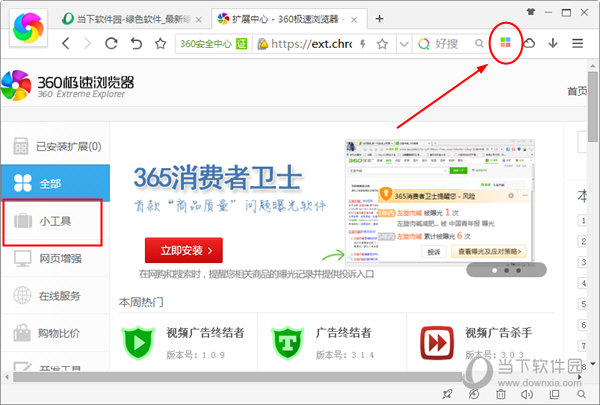Click the 360安全中心 certificate badge
The height and width of the screenshot is (405, 600).
pyautogui.click(x=214, y=44)
